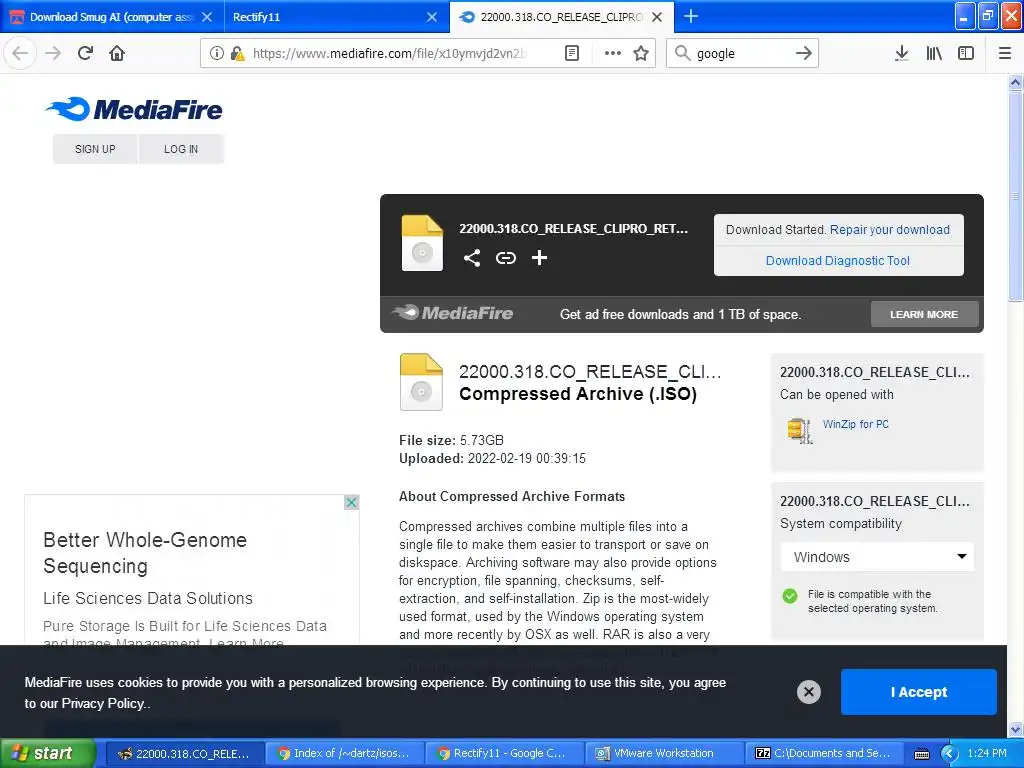Open Download Diagnostic Tool link
The width and height of the screenshot is (1024, 768).
point(837,261)
